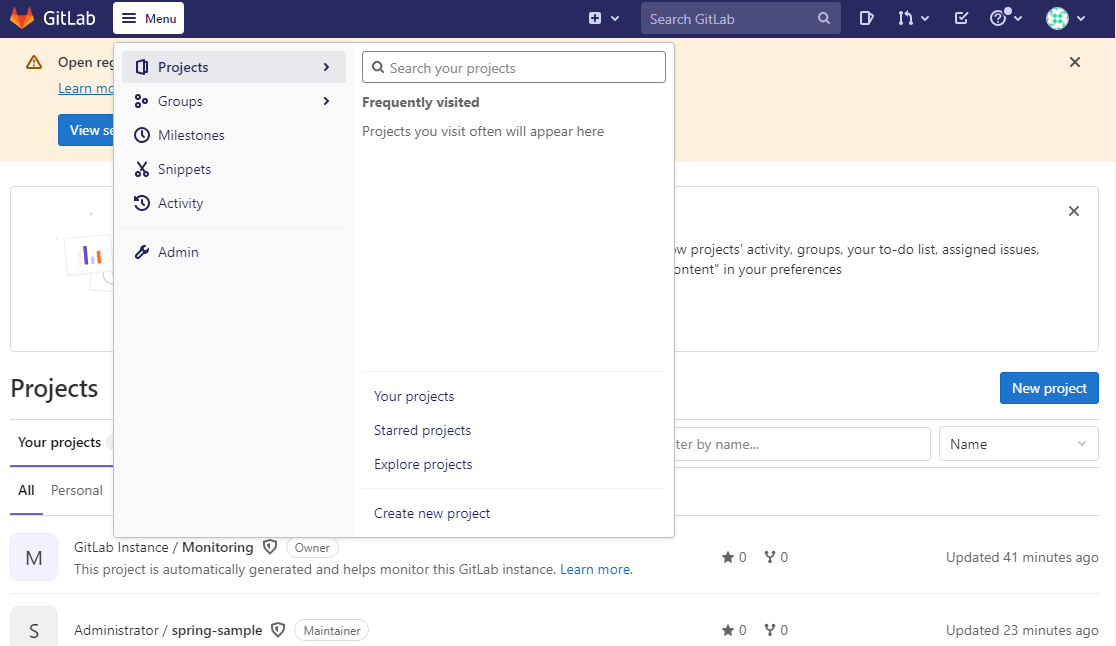
Task: Expand the Groups submenu chevron
Action: [x=326, y=101]
